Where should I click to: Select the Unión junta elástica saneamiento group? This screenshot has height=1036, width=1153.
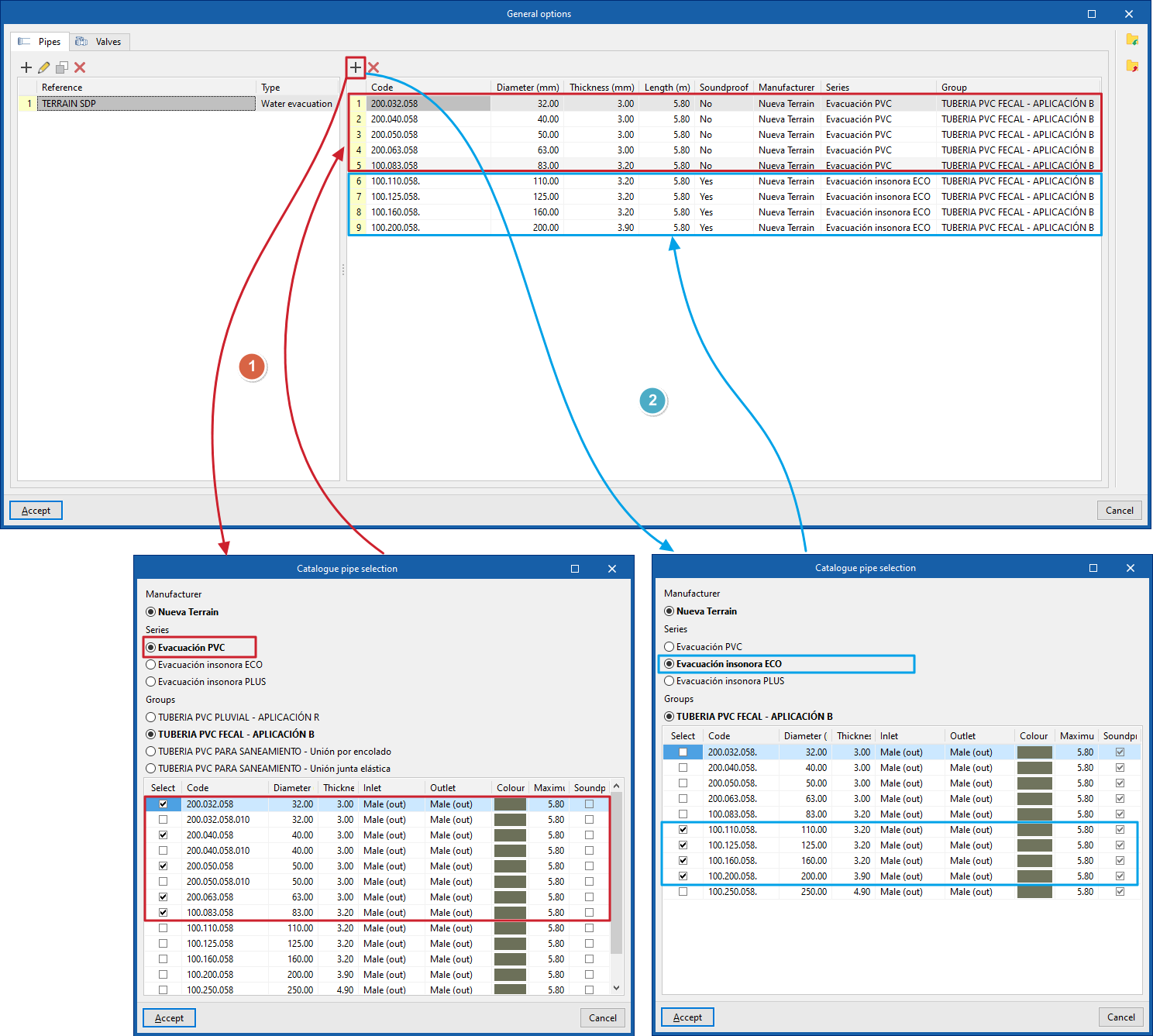click(x=268, y=769)
